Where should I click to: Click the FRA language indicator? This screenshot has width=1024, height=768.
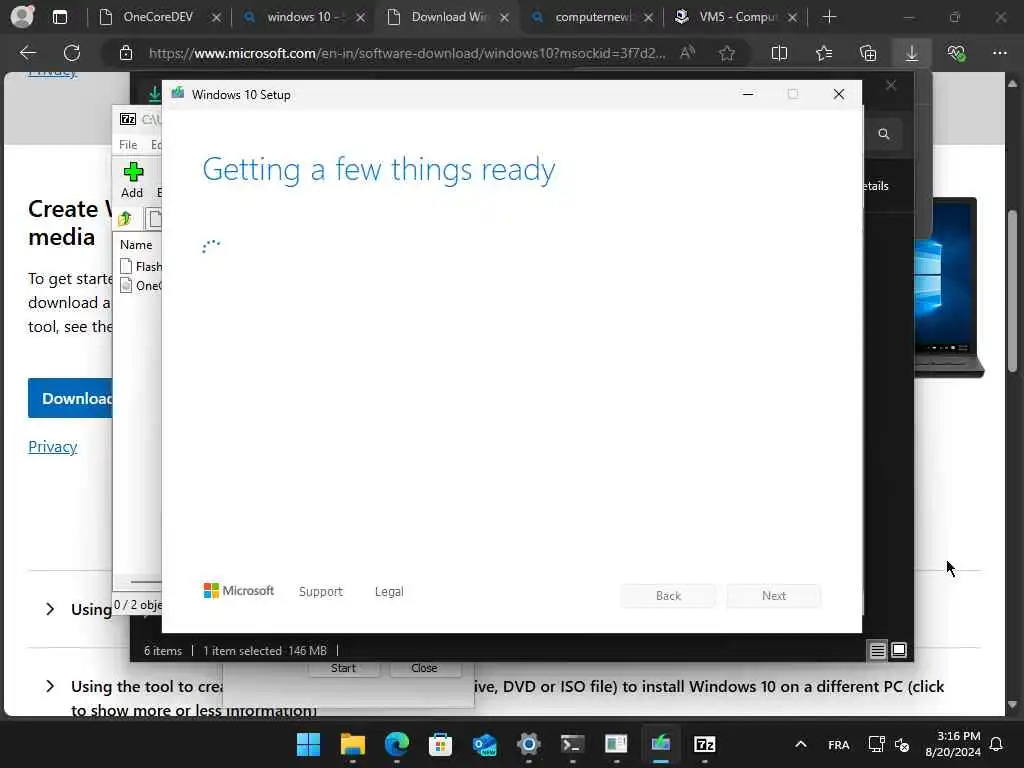839,745
